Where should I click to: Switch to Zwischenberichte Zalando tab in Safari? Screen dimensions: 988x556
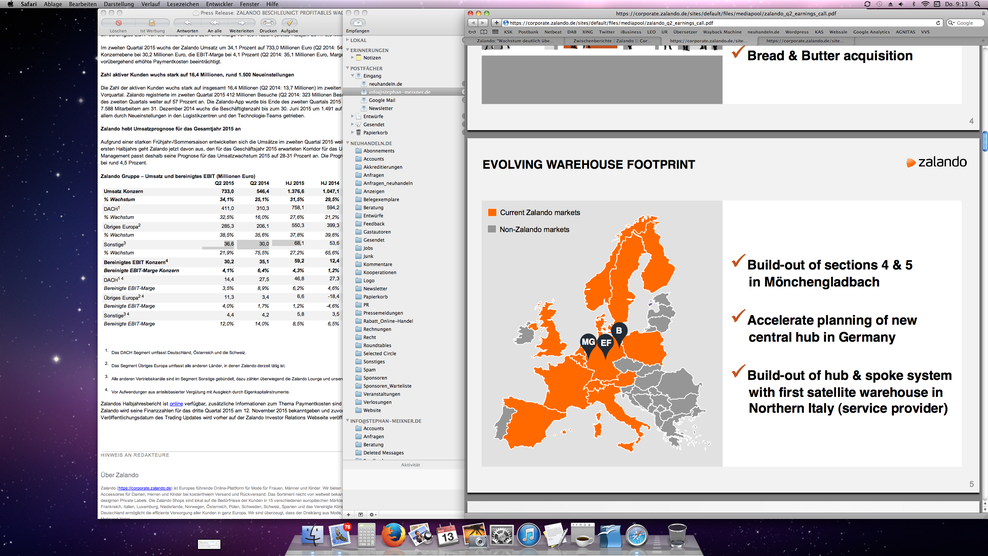click(x=610, y=40)
